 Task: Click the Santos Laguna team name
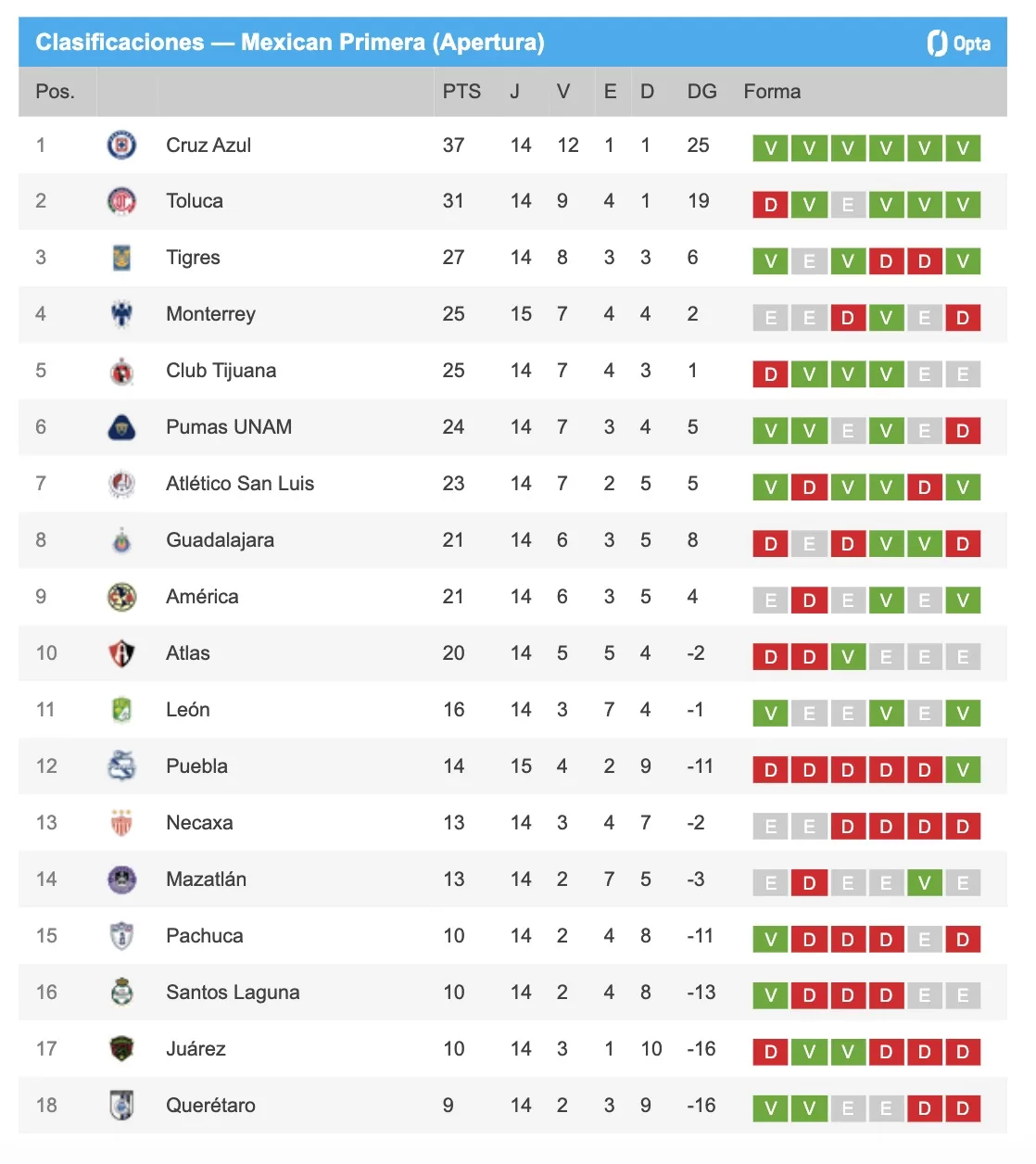[x=233, y=993]
